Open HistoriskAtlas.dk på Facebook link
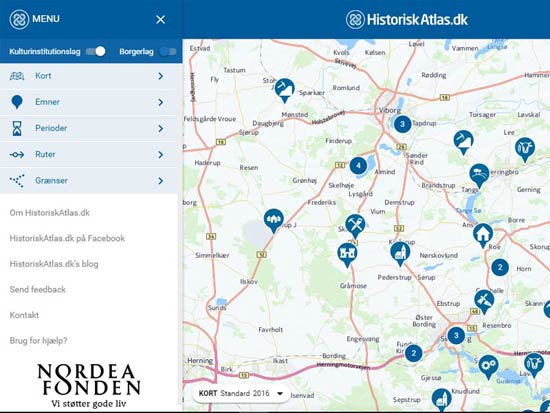This screenshot has height=413, width=550. (x=67, y=238)
